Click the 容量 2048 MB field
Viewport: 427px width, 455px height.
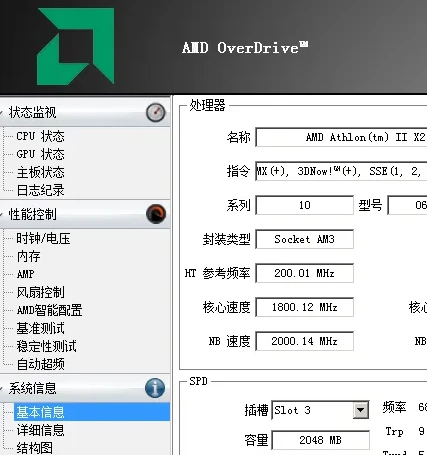coord(321,440)
